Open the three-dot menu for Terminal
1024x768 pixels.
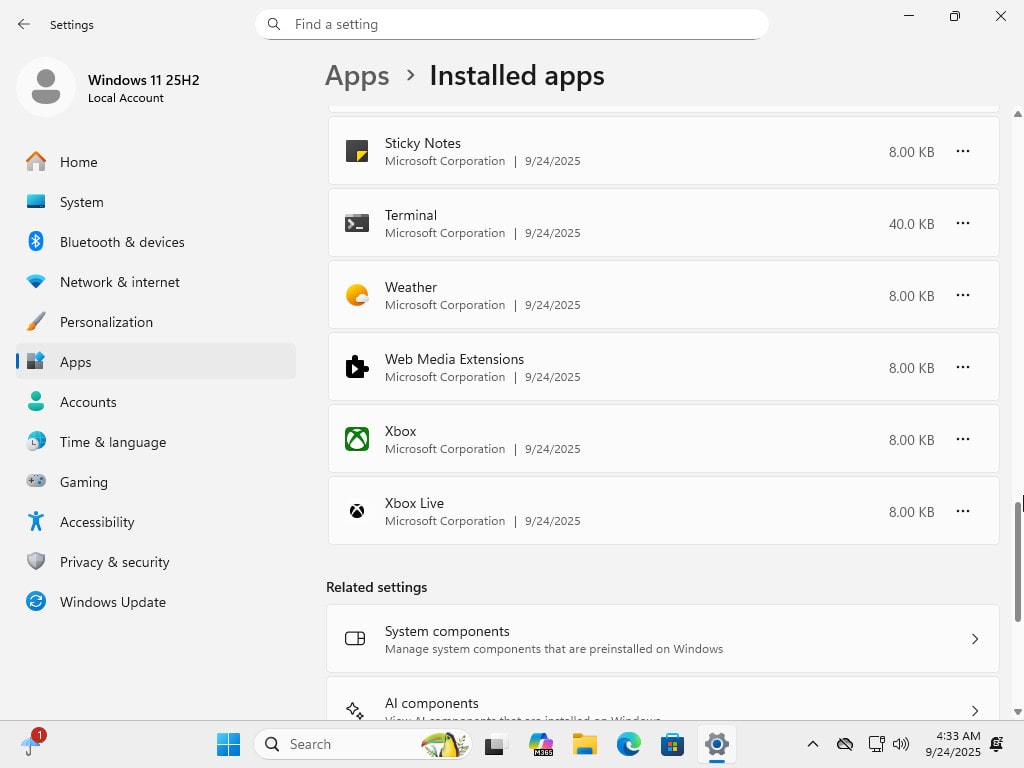[x=962, y=223]
